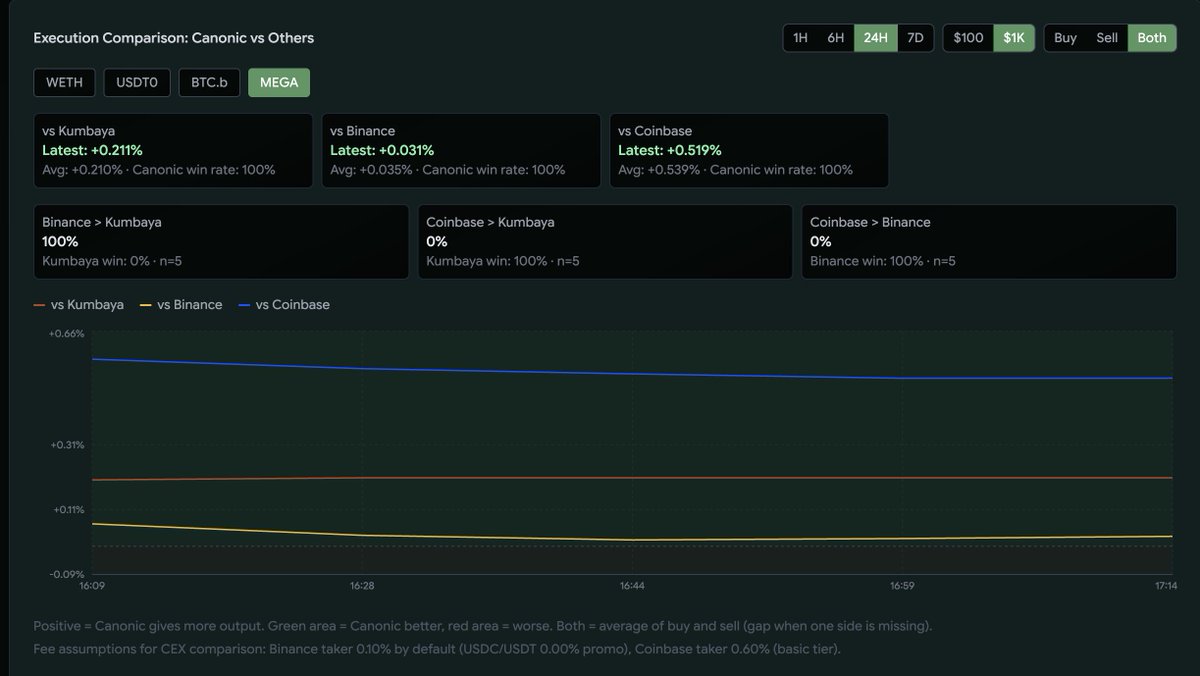Choose the $100 trade size
The image size is (1200, 676).
click(968, 38)
